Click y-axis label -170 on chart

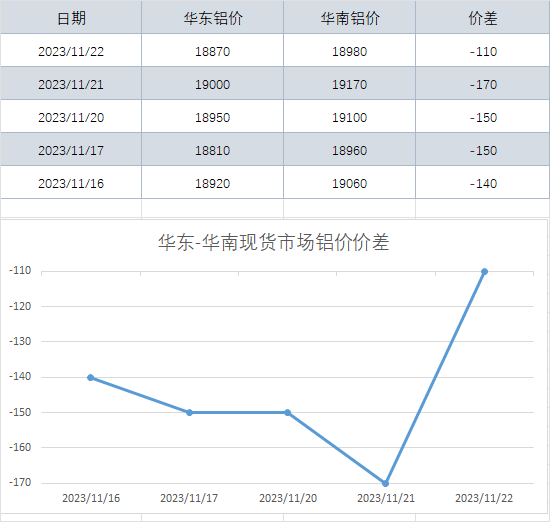coord(20,482)
